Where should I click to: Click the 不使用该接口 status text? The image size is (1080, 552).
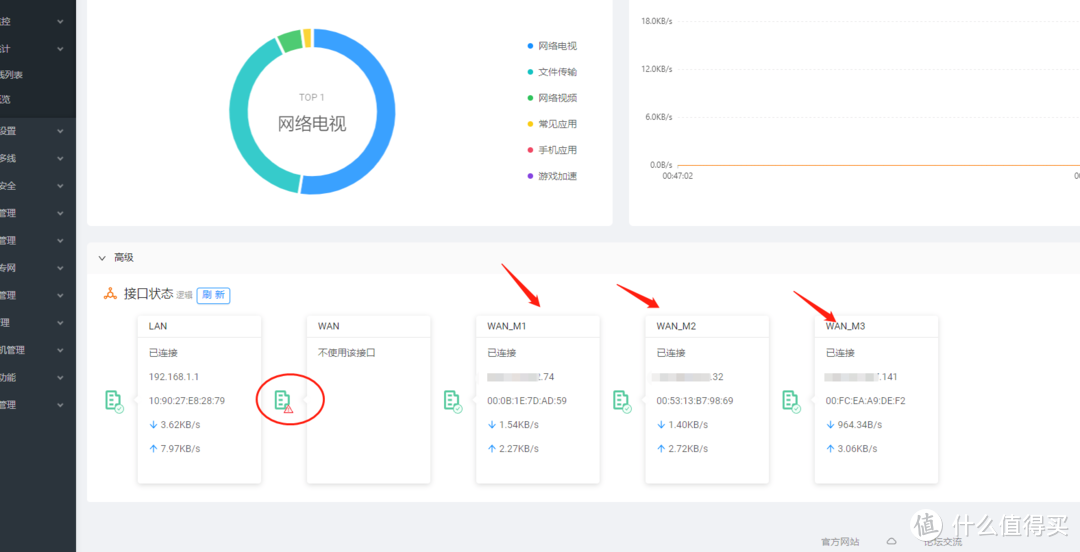pyautogui.click(x=346, y=353)
